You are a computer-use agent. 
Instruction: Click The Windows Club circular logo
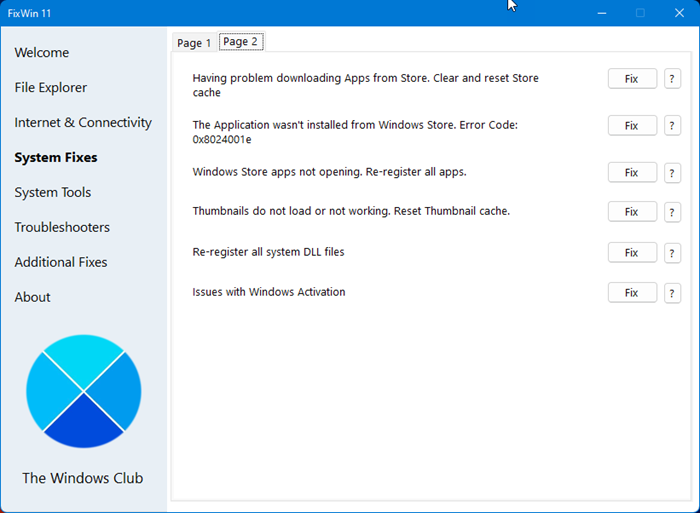click(x=83, y=392)
